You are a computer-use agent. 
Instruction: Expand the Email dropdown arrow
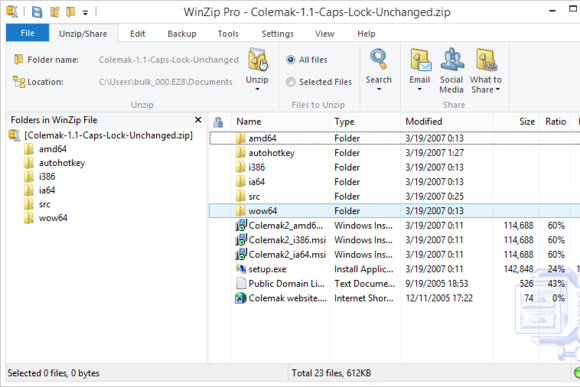(419, 89)
